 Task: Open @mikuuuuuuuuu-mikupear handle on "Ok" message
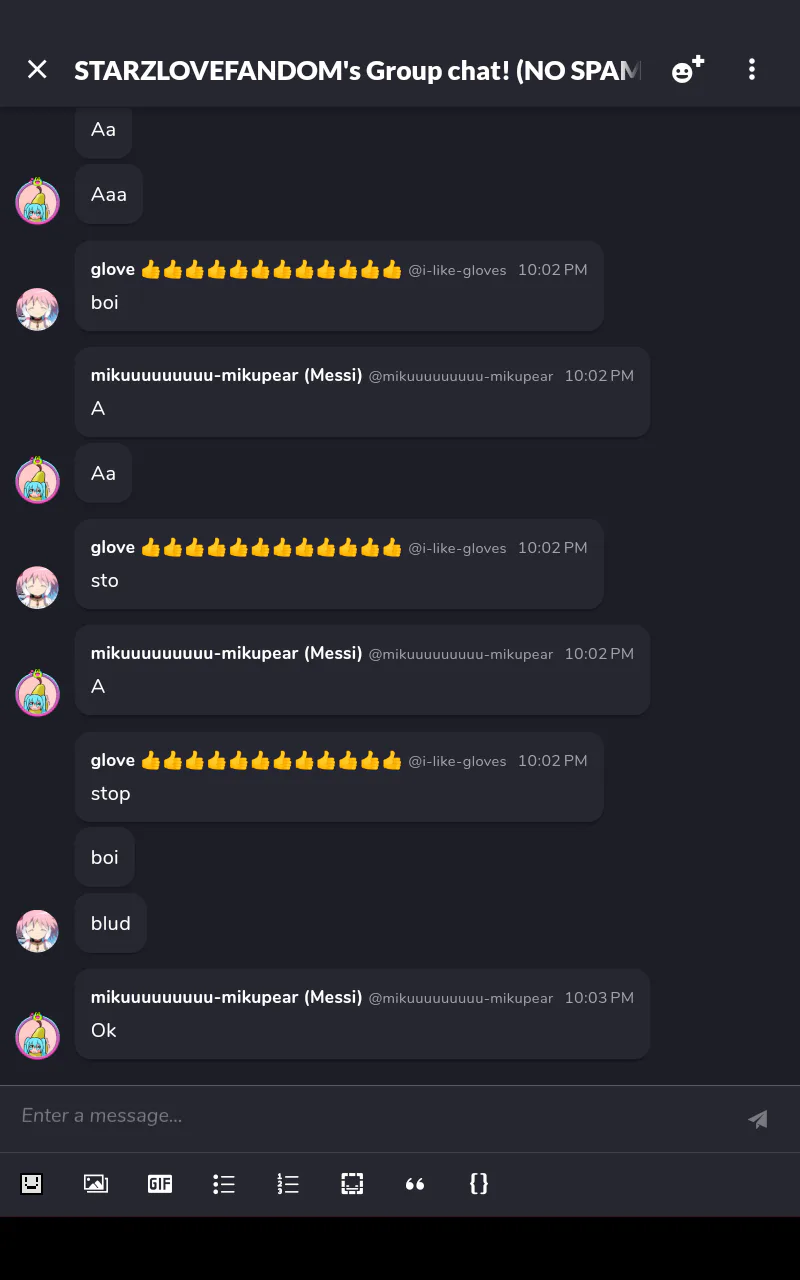pyautogui.click(x=461, y=998)
